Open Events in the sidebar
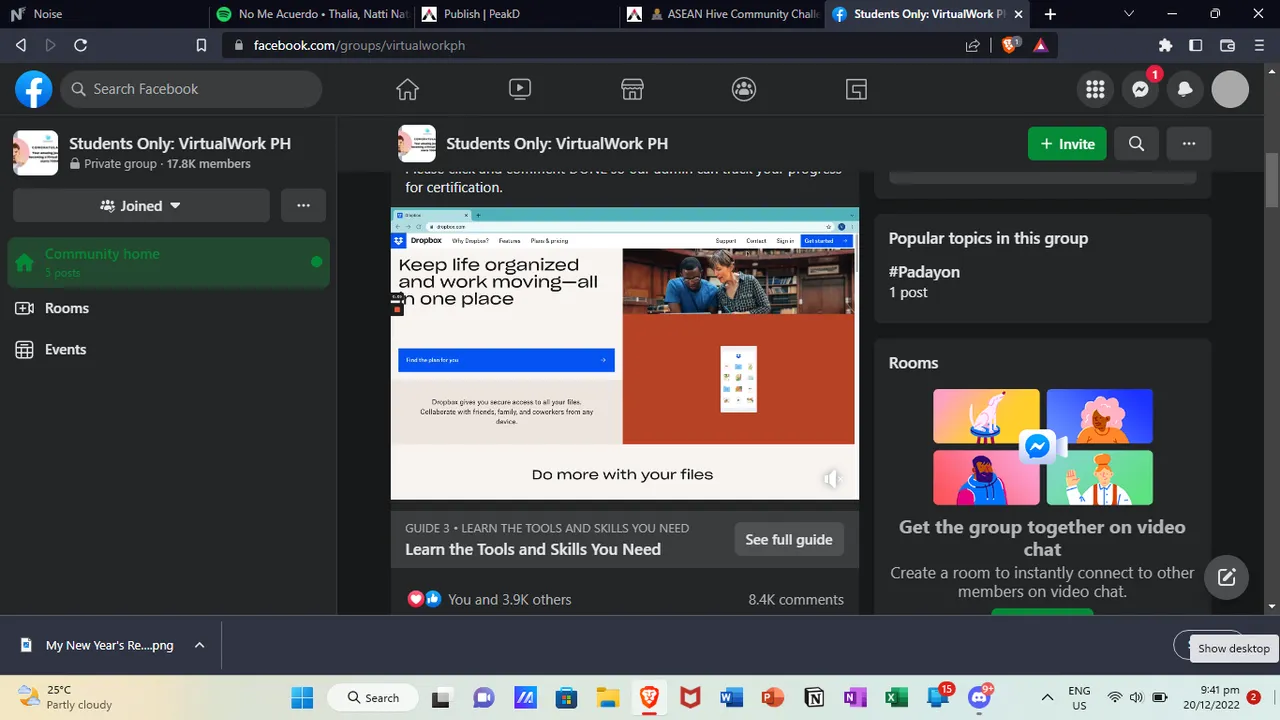Screen dimensions: 1280x720 168,349
